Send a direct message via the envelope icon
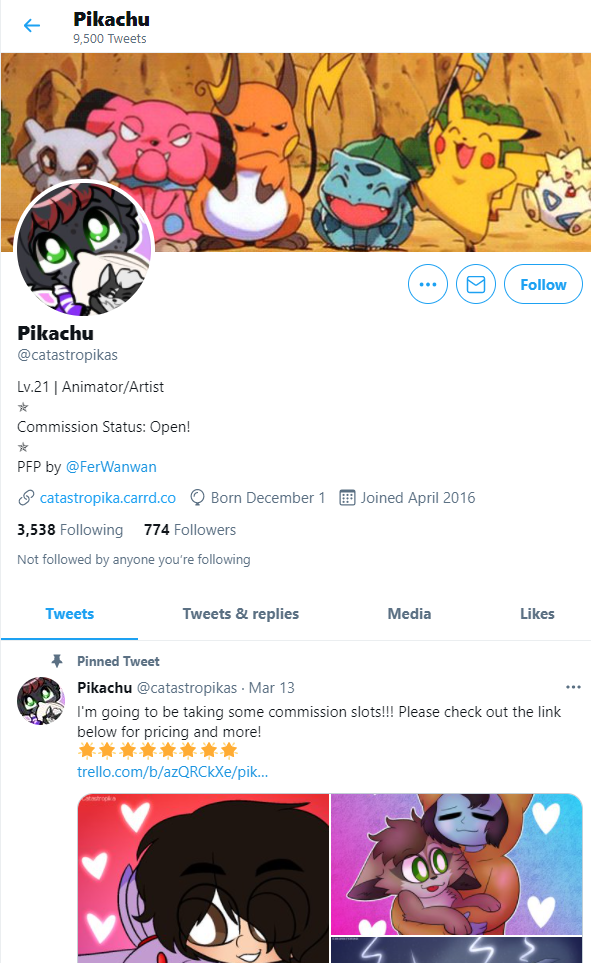Viewport: 591px width, 963px height. click(476, 284)
